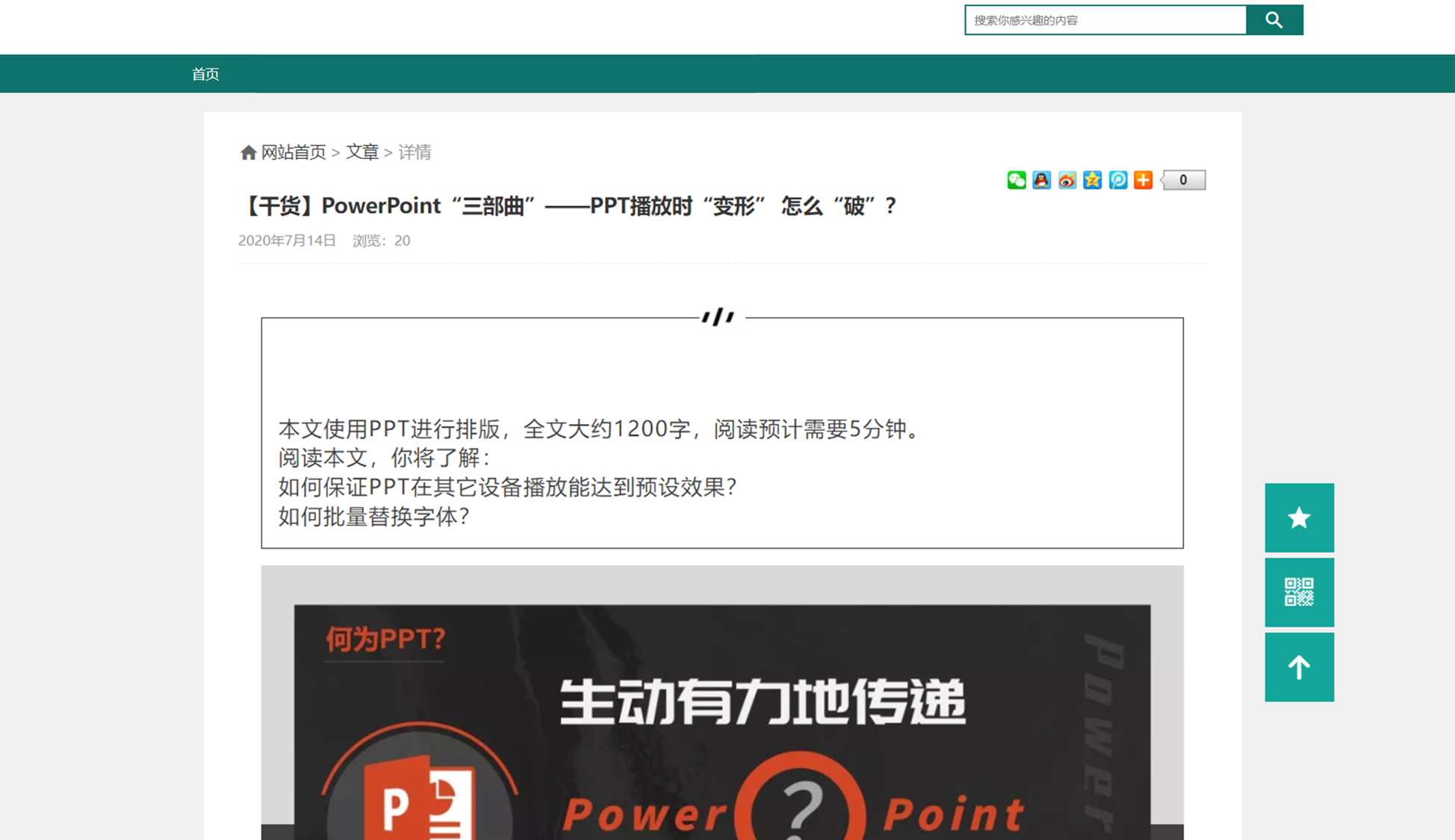Open the 文章 breadcrumb link

(x=362, y=152)
